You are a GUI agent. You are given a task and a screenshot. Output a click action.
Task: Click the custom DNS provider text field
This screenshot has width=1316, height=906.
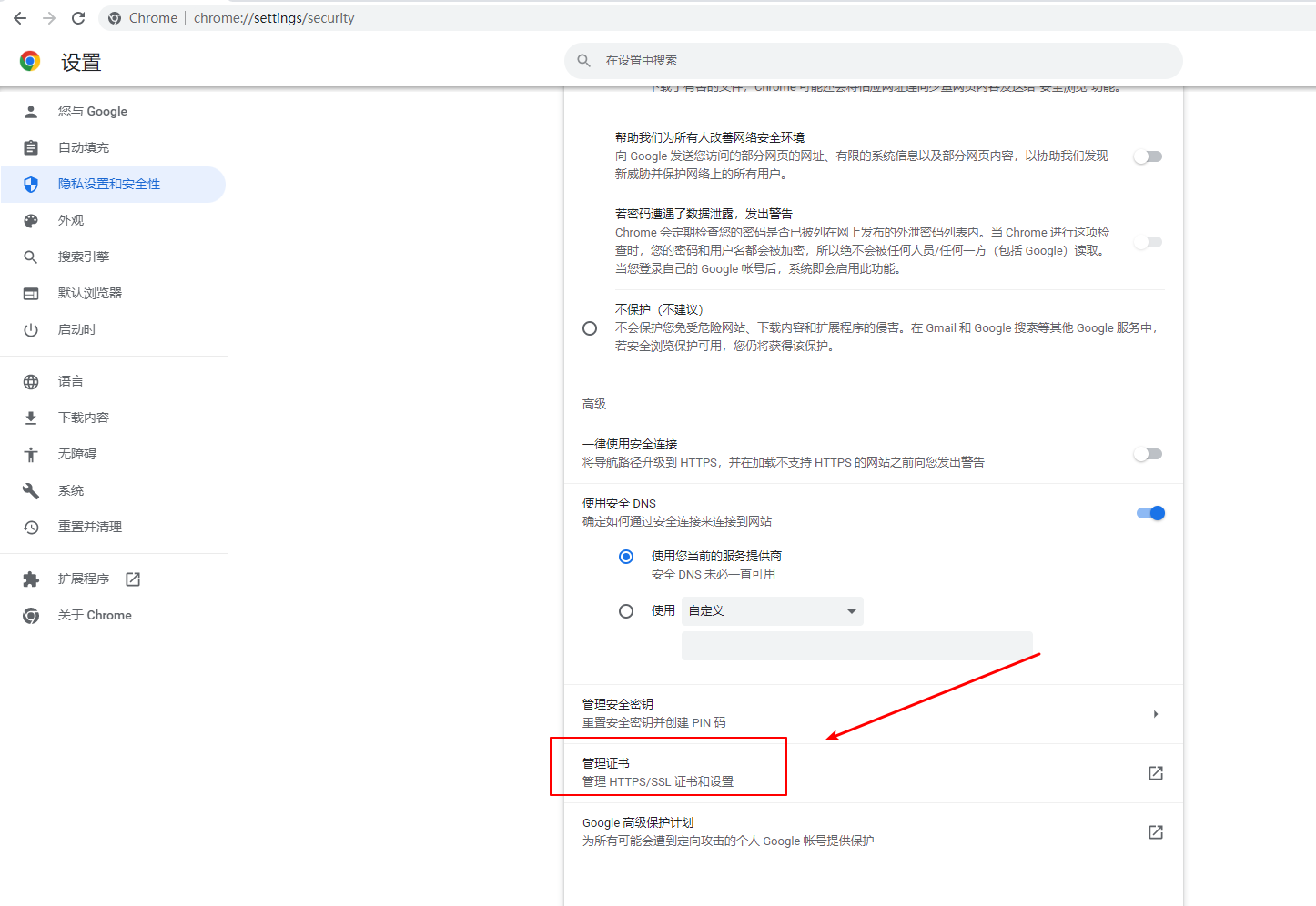(856, 646)
